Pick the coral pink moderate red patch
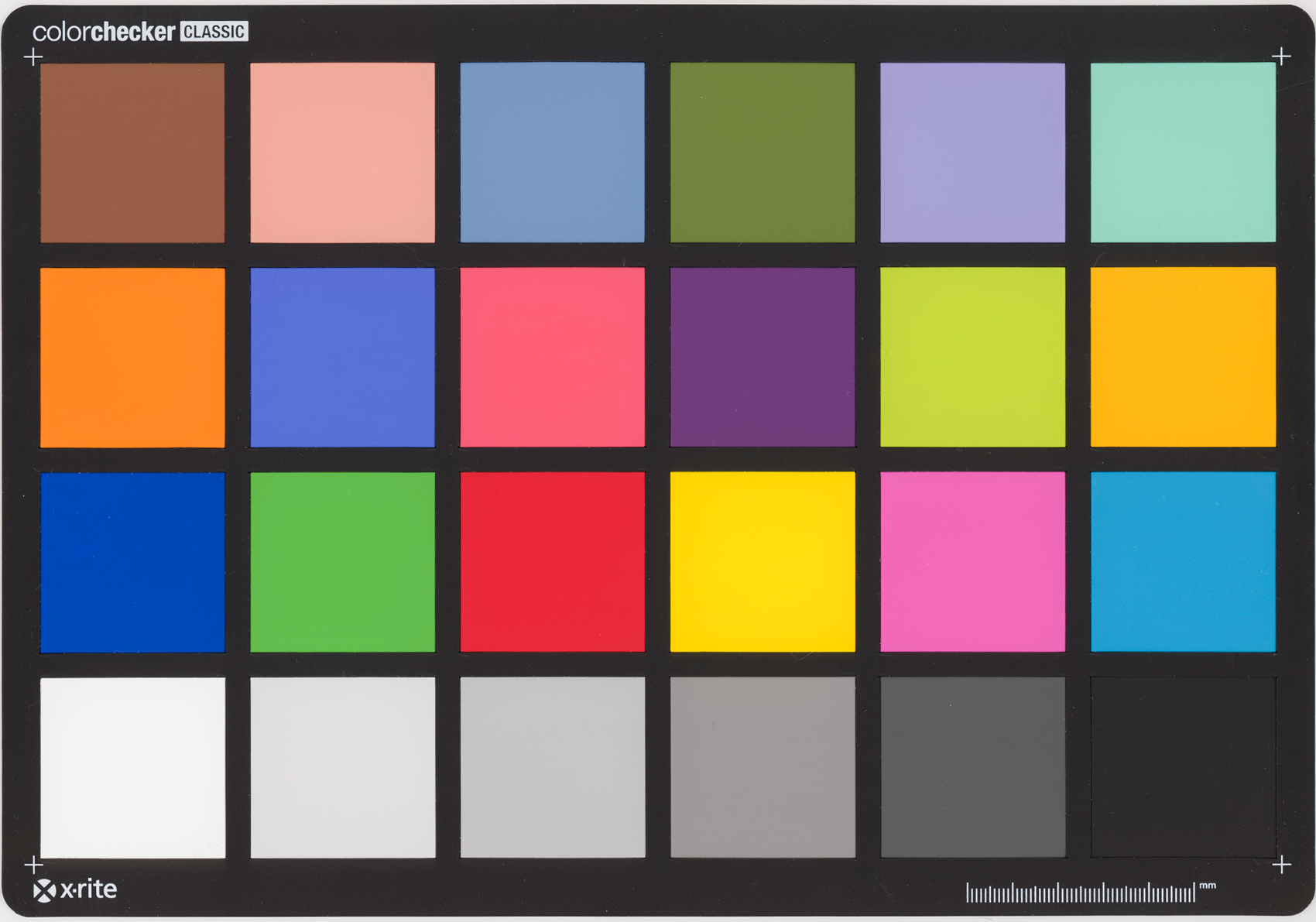The height and width of the screenshot is (922, 1316). pos(552,358)
